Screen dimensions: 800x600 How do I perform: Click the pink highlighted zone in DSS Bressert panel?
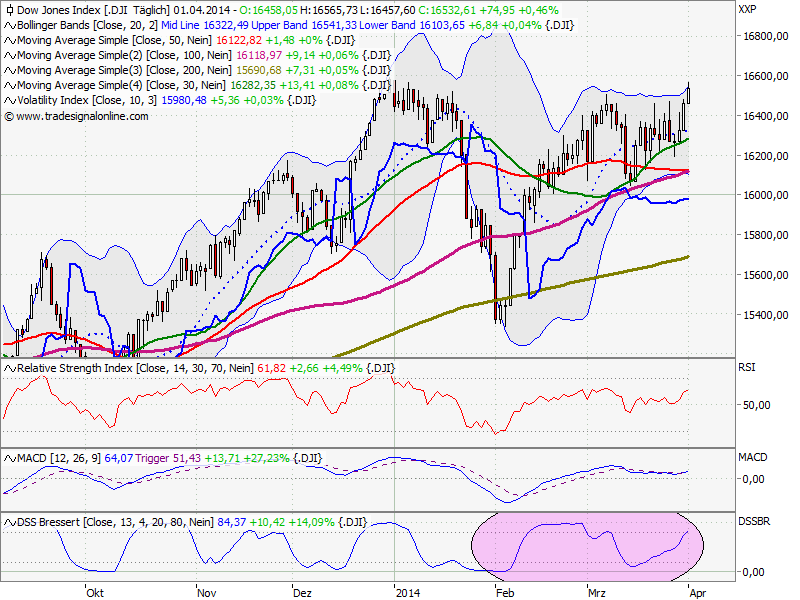point(590,548)
